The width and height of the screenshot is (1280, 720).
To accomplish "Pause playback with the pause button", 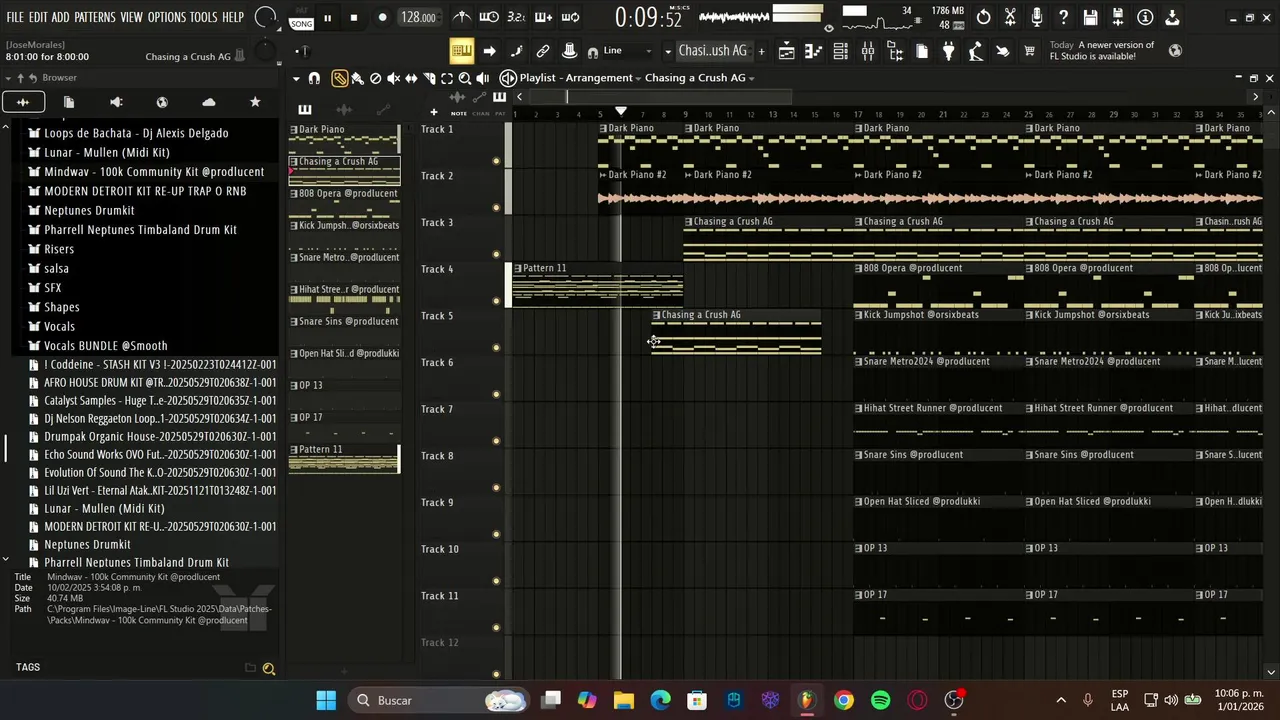I will point(327,18).
